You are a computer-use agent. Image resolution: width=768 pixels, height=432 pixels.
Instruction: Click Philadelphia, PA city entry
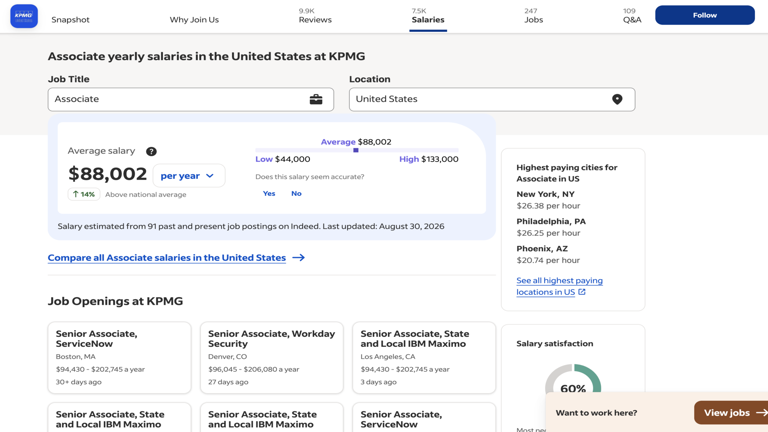pyautogui.click(x=551, y=221)
